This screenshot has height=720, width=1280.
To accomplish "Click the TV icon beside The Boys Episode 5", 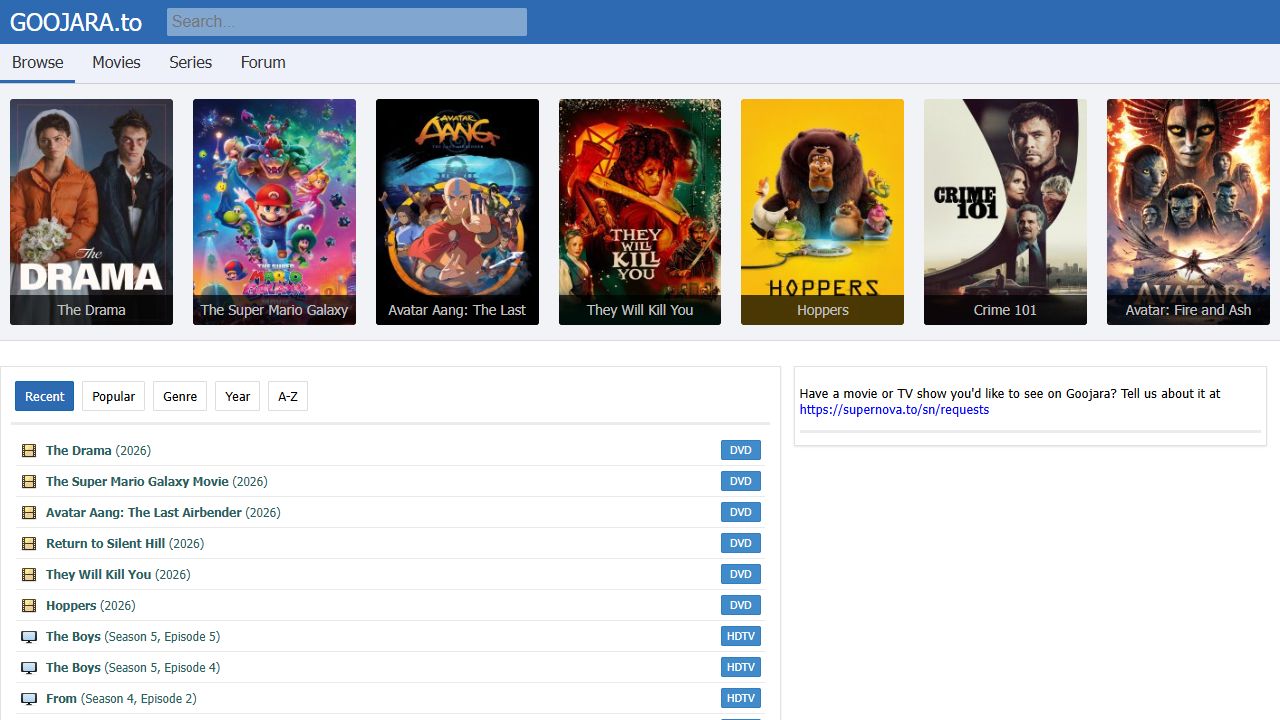I will [29, 637].
